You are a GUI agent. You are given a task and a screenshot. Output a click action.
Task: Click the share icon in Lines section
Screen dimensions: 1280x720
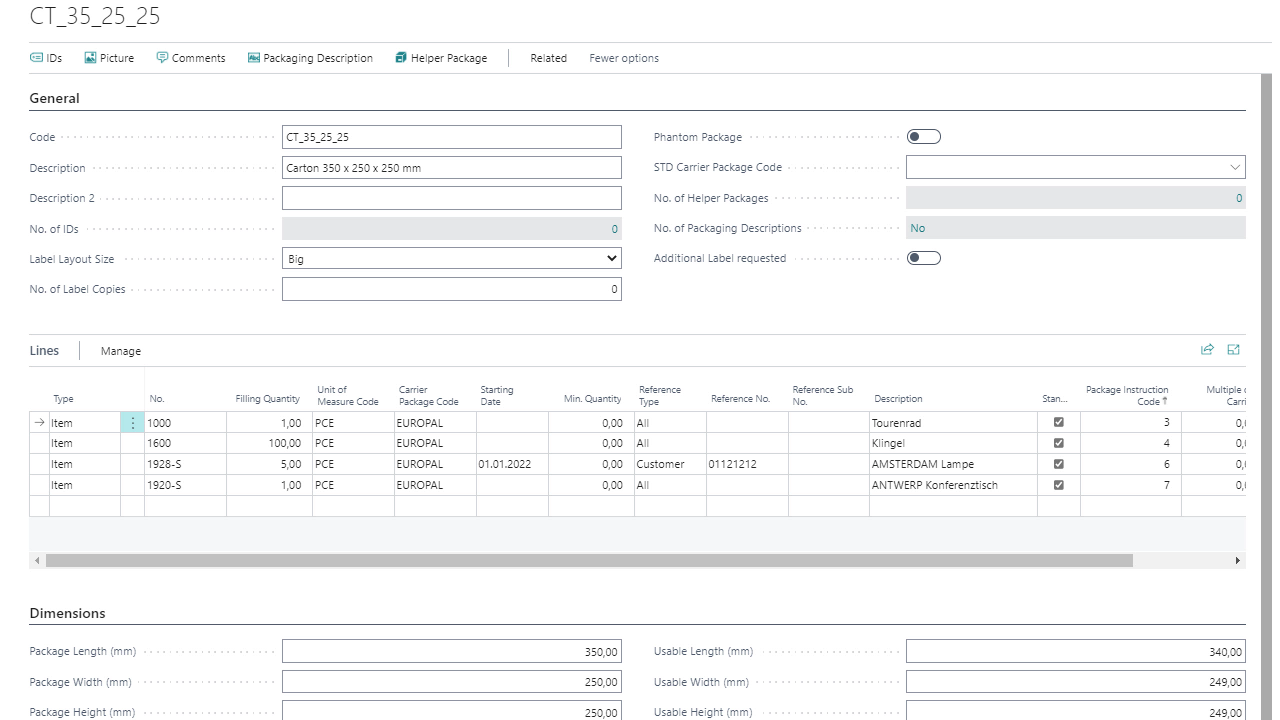(1207, 350)
